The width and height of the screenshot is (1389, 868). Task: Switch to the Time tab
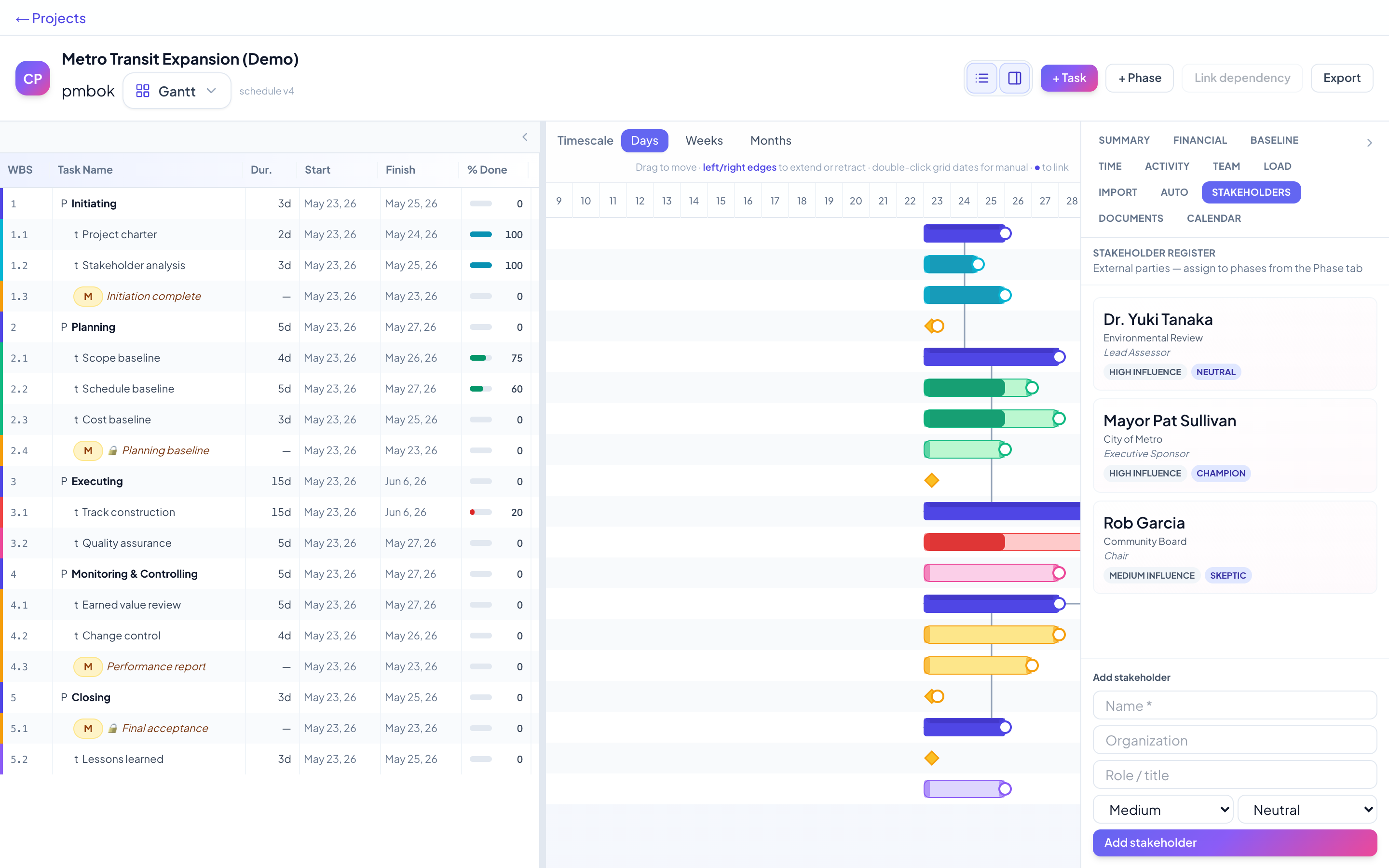1110,166
